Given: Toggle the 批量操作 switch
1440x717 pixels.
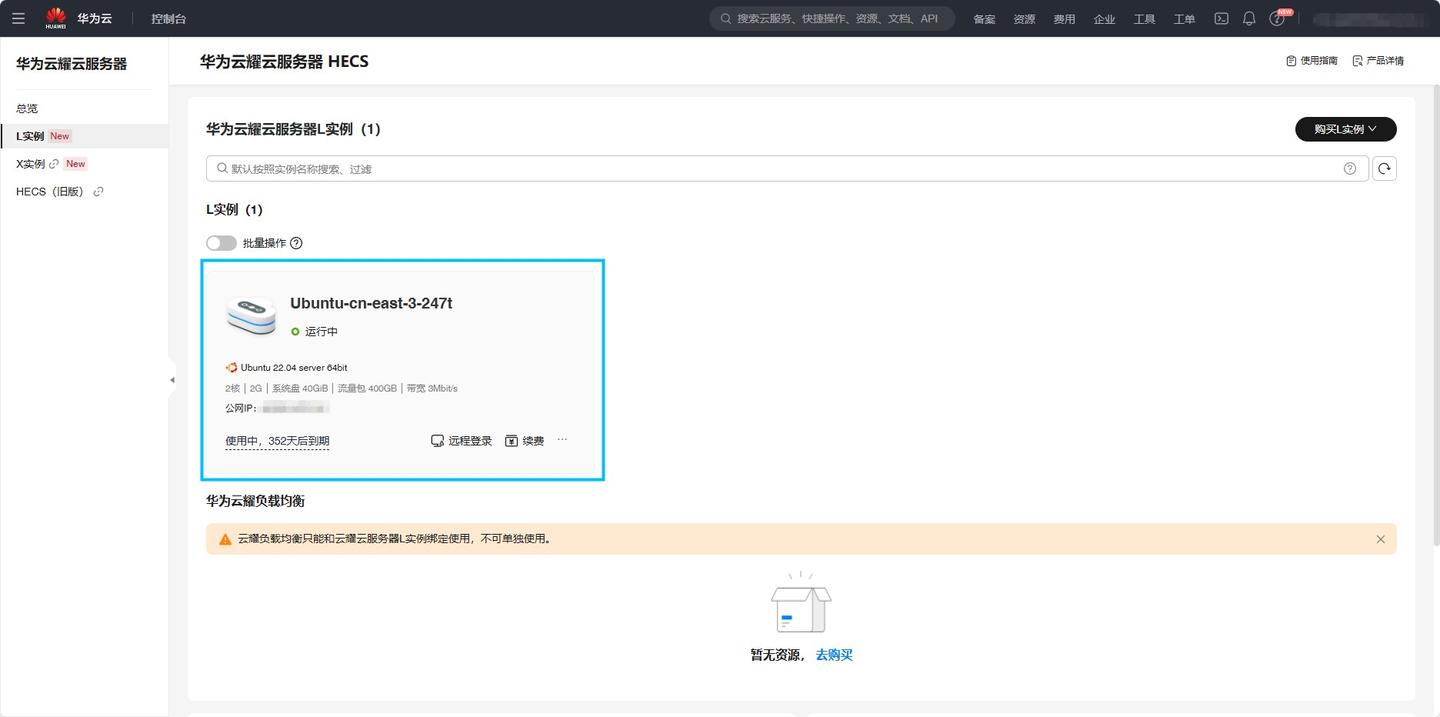Looking at the screenshot, I should coord(221,243).
